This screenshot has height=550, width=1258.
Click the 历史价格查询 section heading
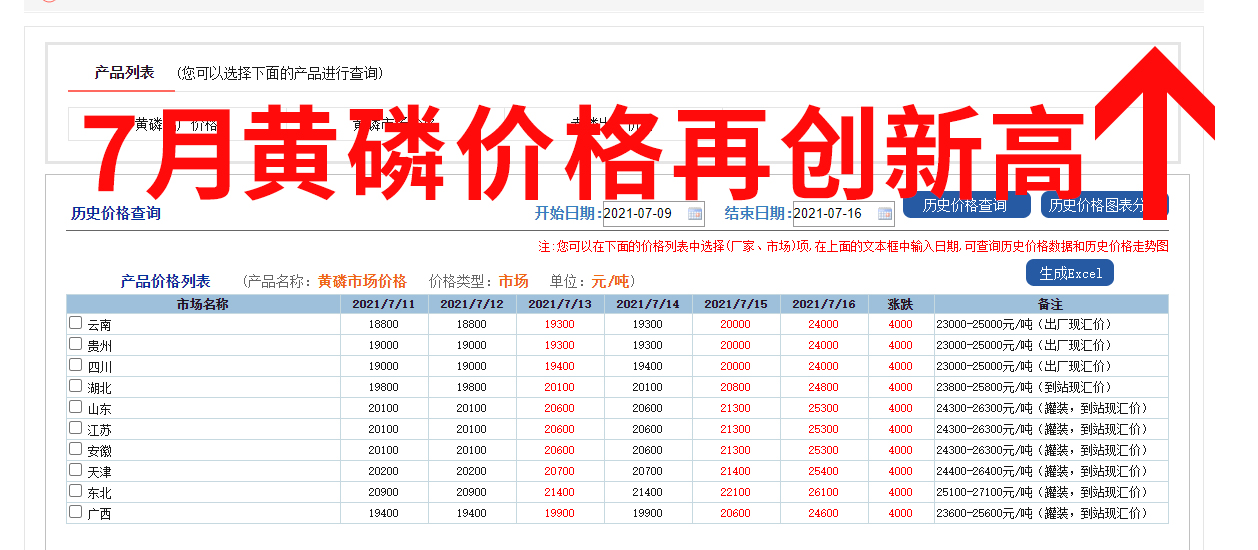point(115,213)
